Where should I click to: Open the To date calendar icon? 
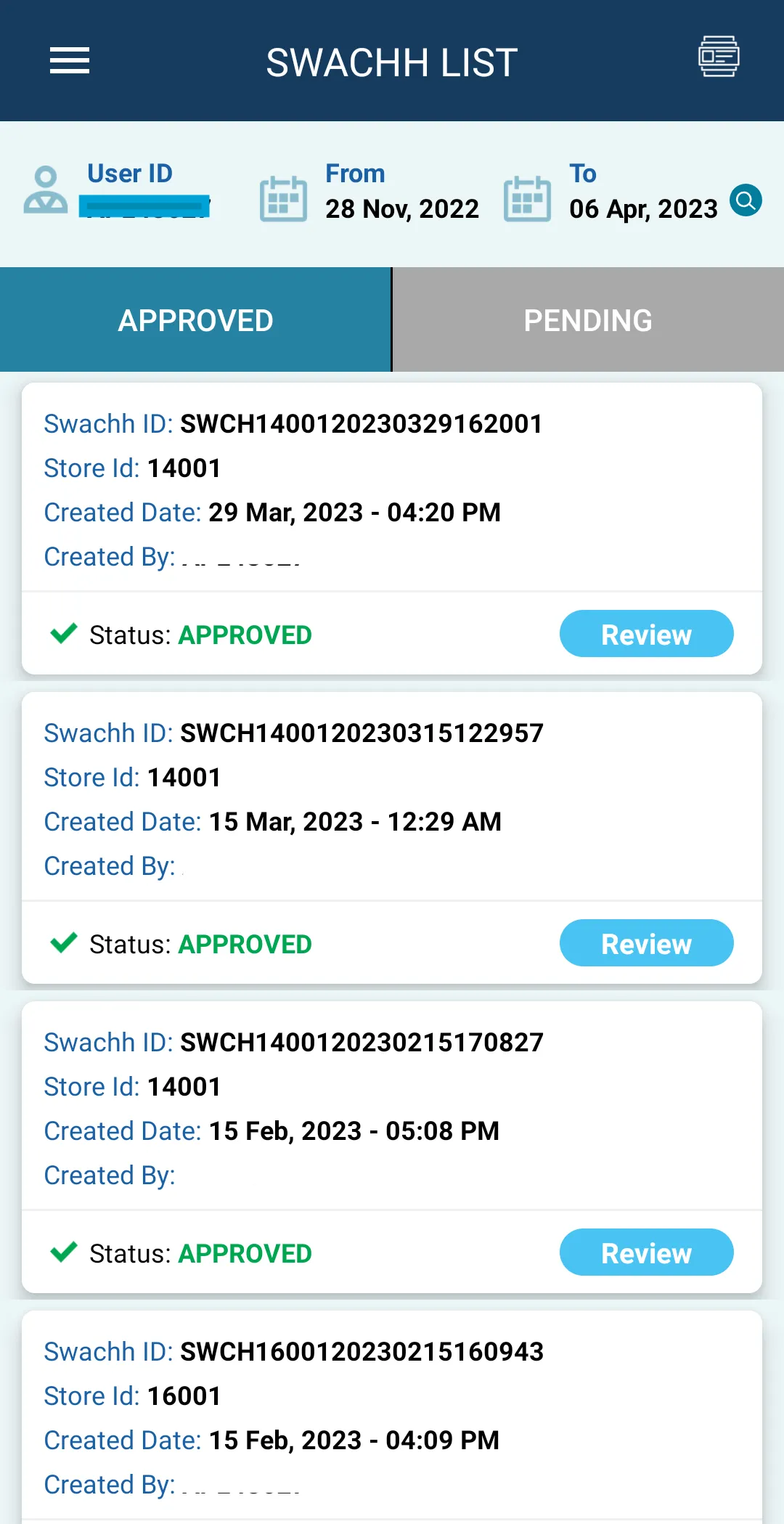pyautogui.click(x=527, y=197)
